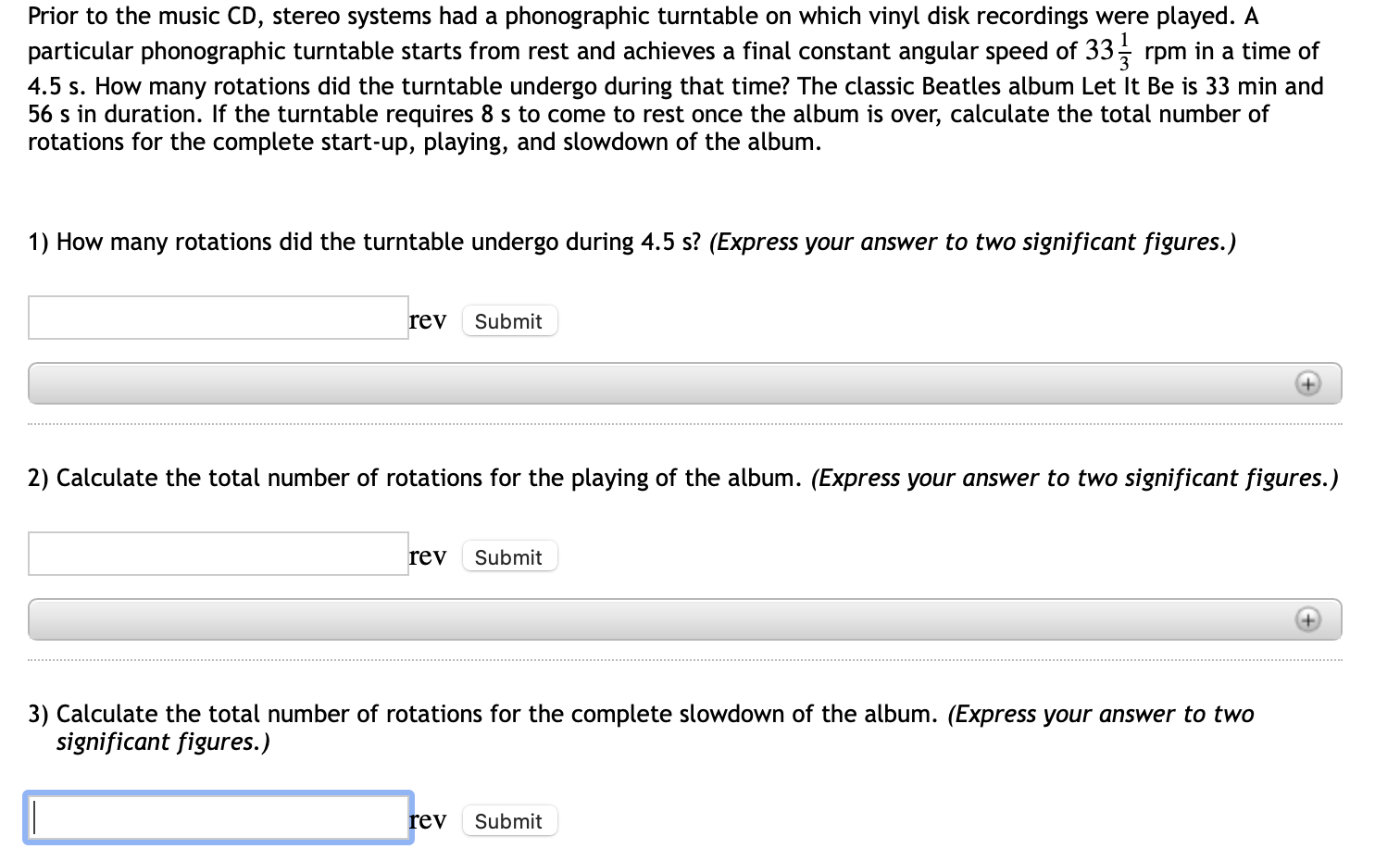This screenshot has width=1400, height=861.
Task: Submit the answer for question 2
Action: 508,555
